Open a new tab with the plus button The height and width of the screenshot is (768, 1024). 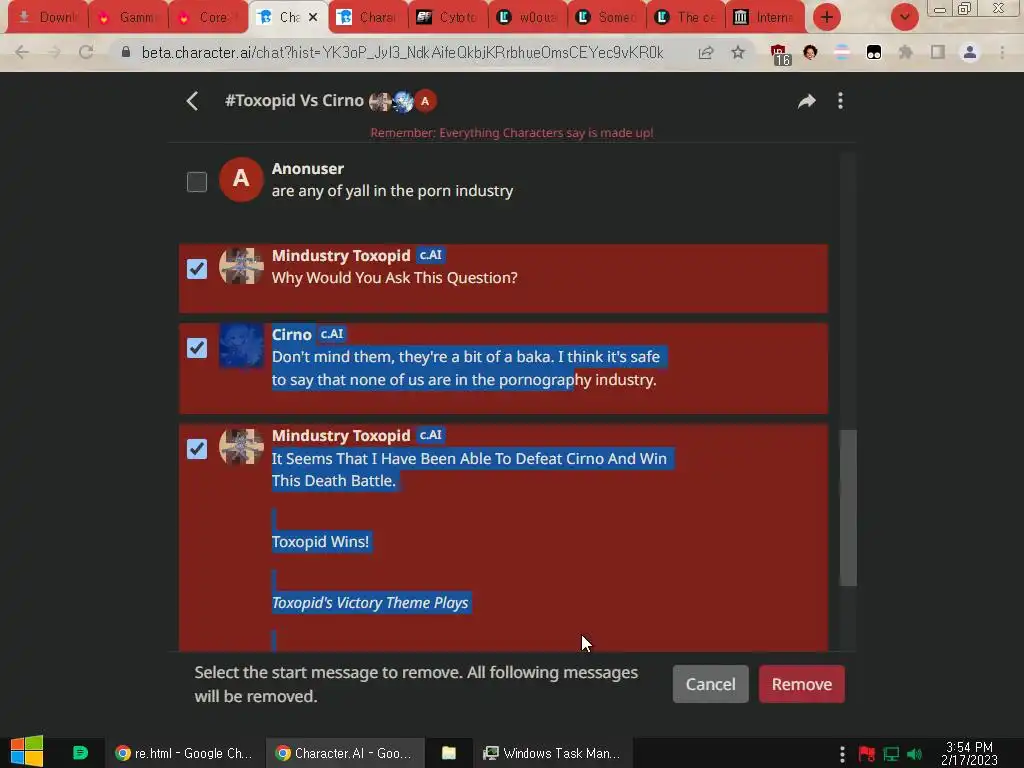(x=827, y=17)
